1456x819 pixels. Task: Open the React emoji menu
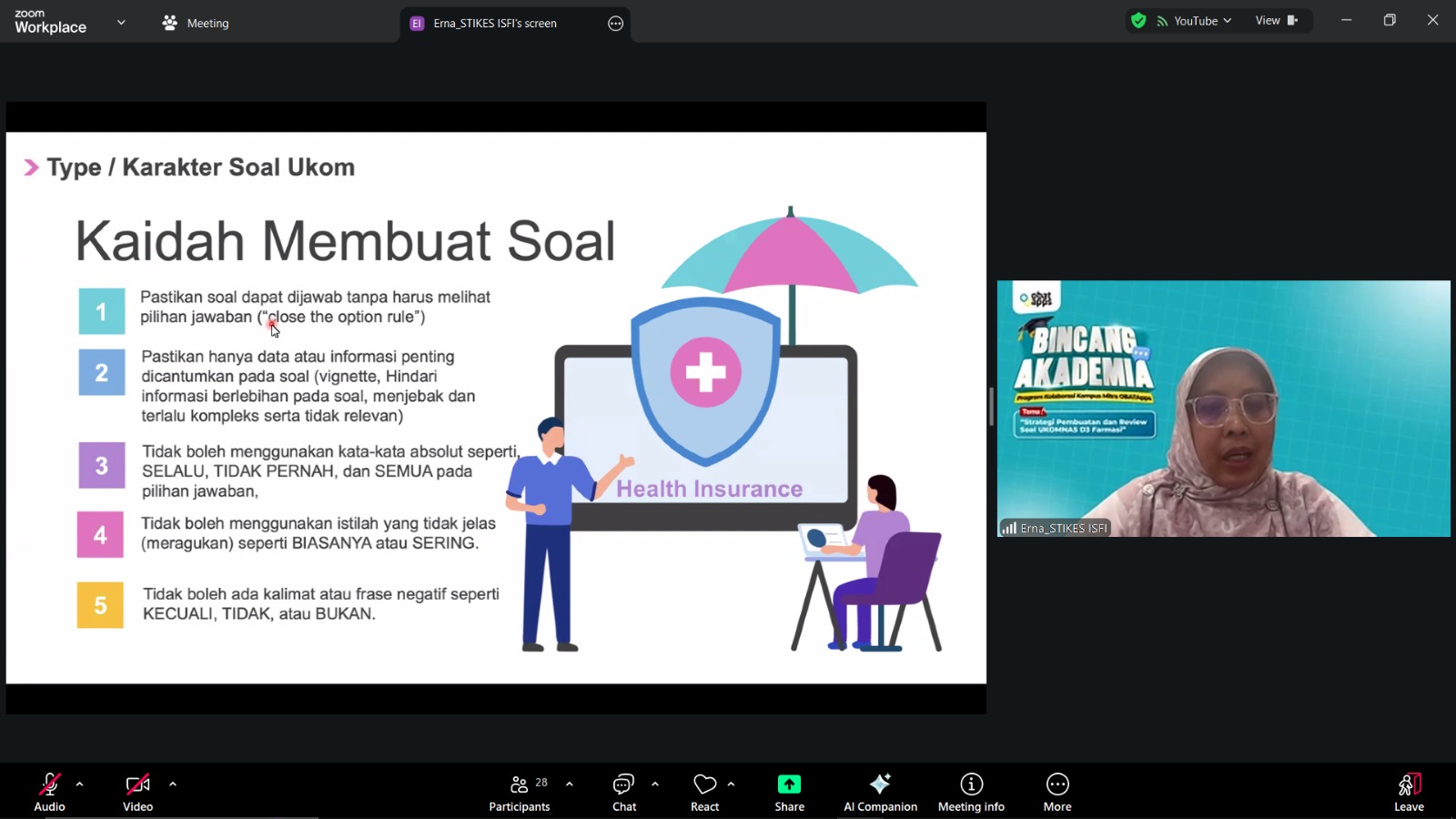point(704,792)
